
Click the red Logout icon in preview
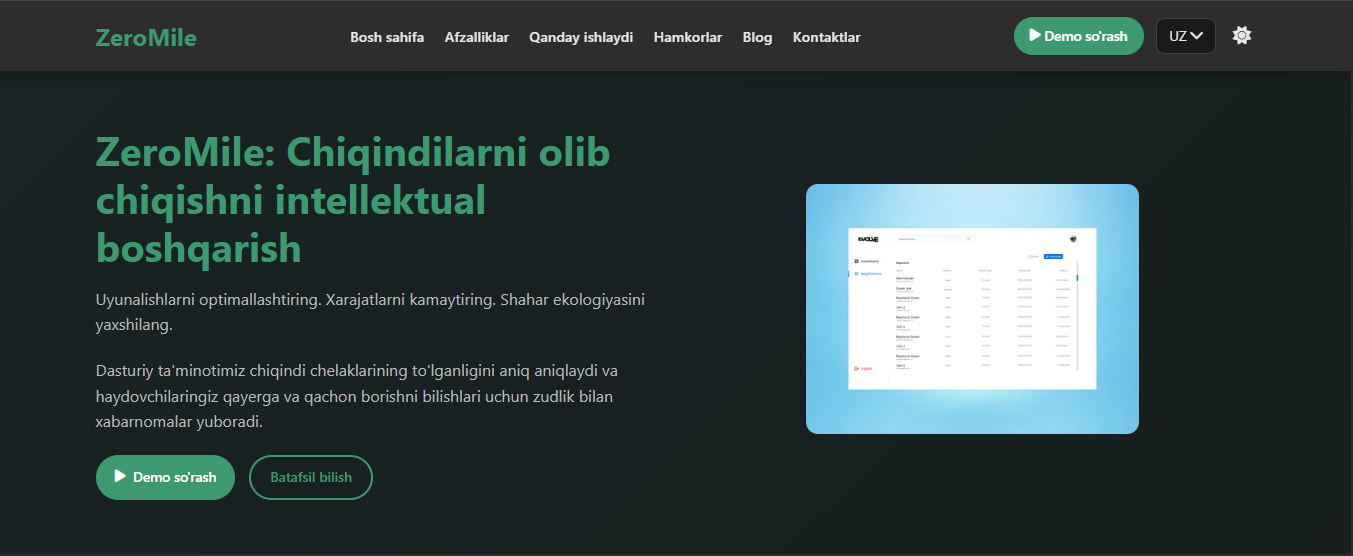[x=856, y=368]
